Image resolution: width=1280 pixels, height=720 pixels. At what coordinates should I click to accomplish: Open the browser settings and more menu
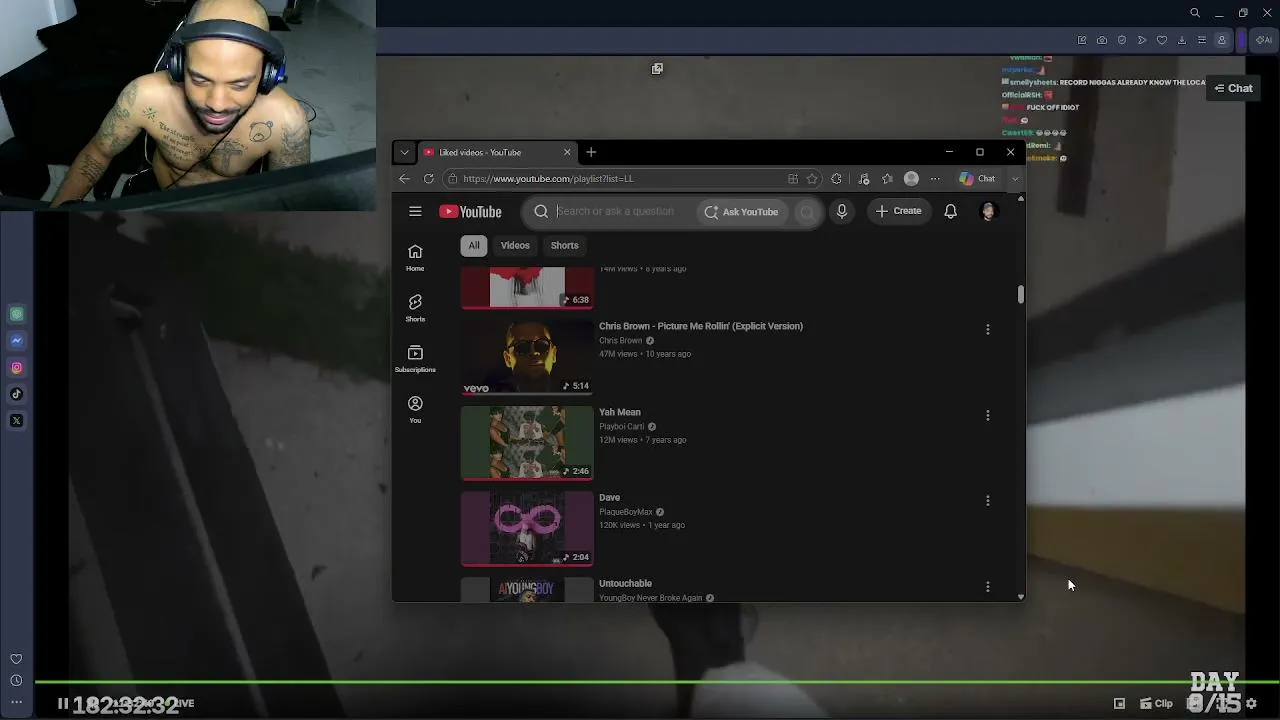point(935,179)
